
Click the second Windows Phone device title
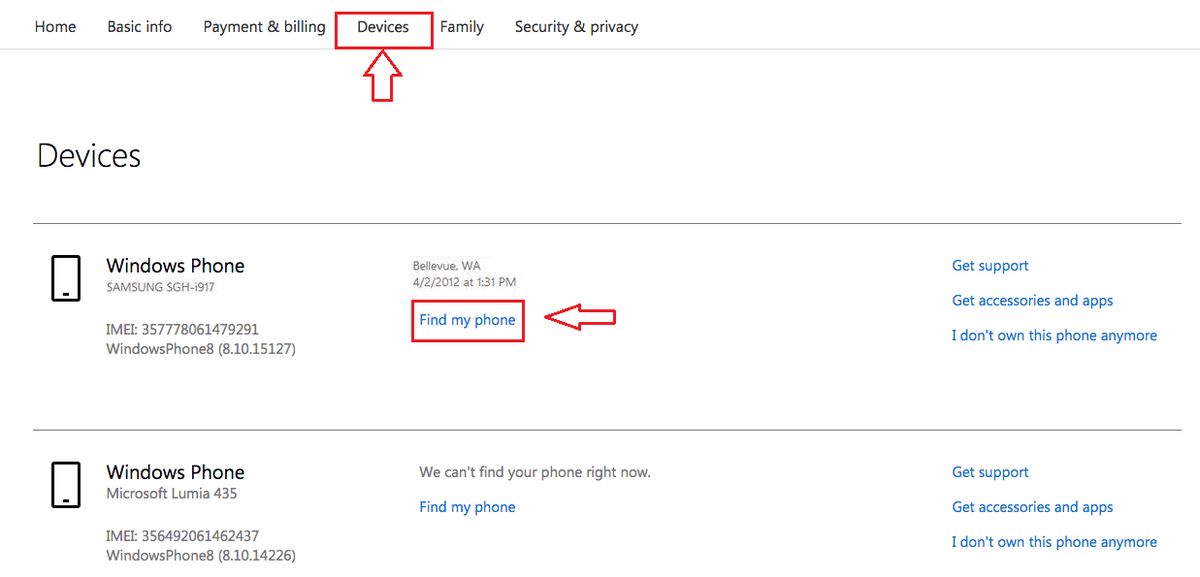(175, 472)
